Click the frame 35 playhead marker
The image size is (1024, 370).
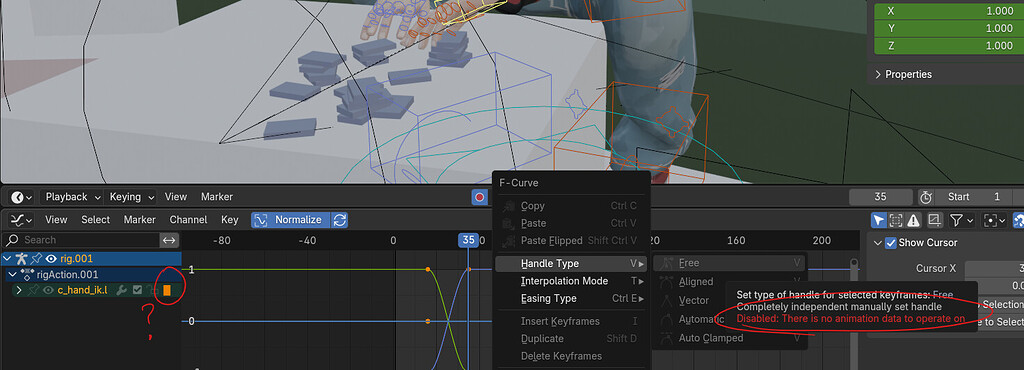pyautogui.click(x=468, y=240)
